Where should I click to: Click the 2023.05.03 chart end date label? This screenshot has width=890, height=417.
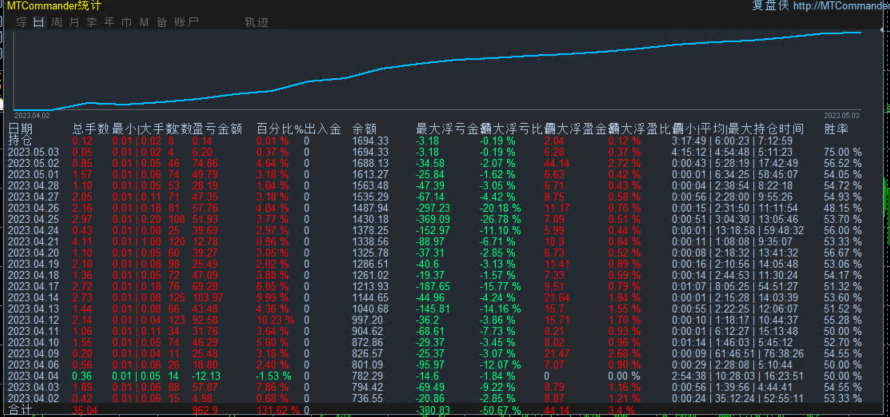(842, 115)
